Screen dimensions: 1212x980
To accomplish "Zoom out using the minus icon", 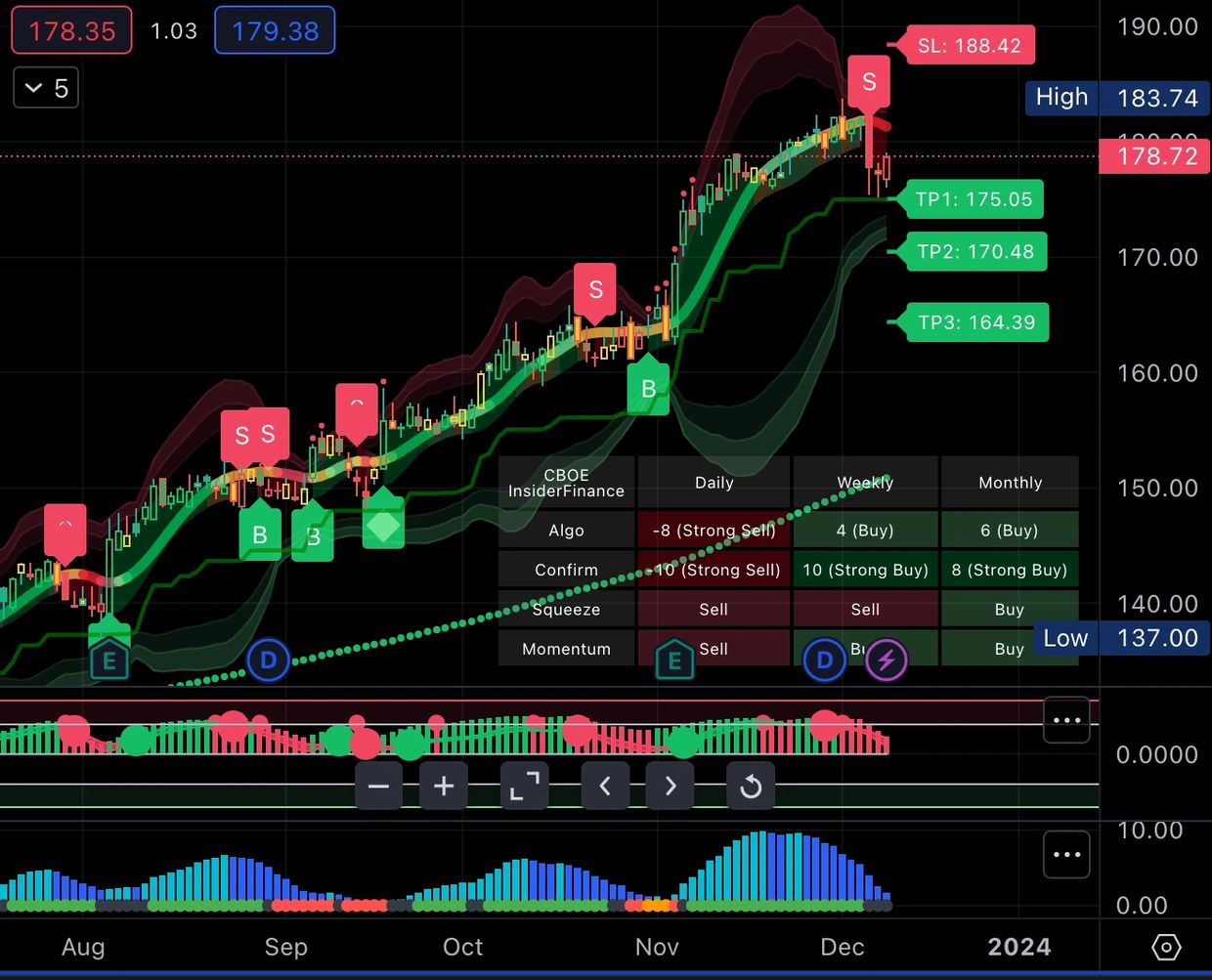I will pos(378,785).
